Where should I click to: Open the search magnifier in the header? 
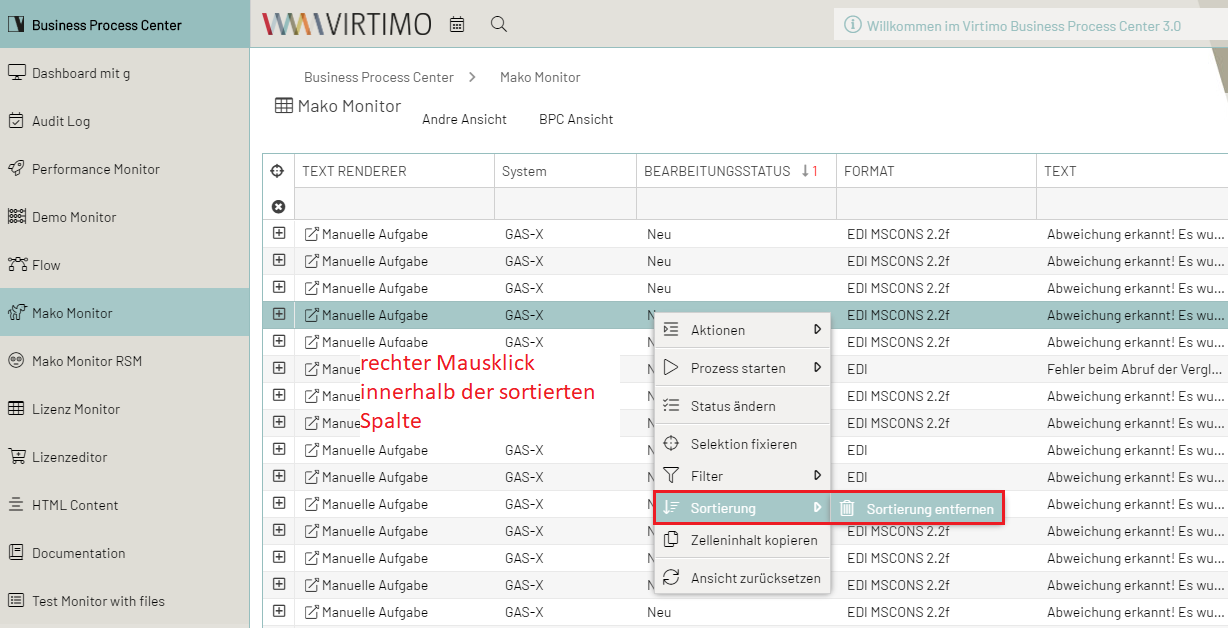pyautogui.click(x=498, y=24)
